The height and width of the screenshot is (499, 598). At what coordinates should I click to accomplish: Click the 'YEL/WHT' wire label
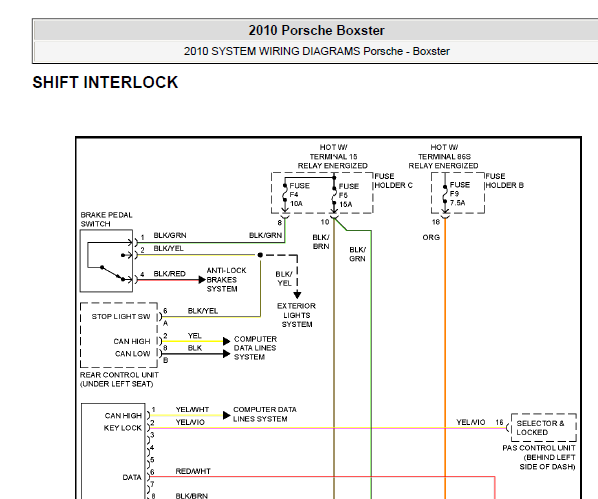[192, 410]
